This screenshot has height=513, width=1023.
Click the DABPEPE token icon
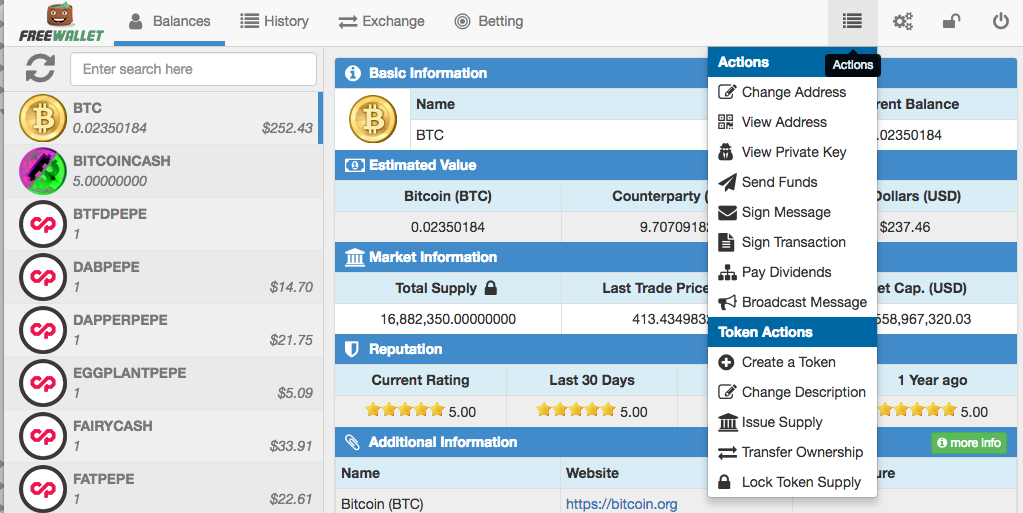tap(43, 277)
